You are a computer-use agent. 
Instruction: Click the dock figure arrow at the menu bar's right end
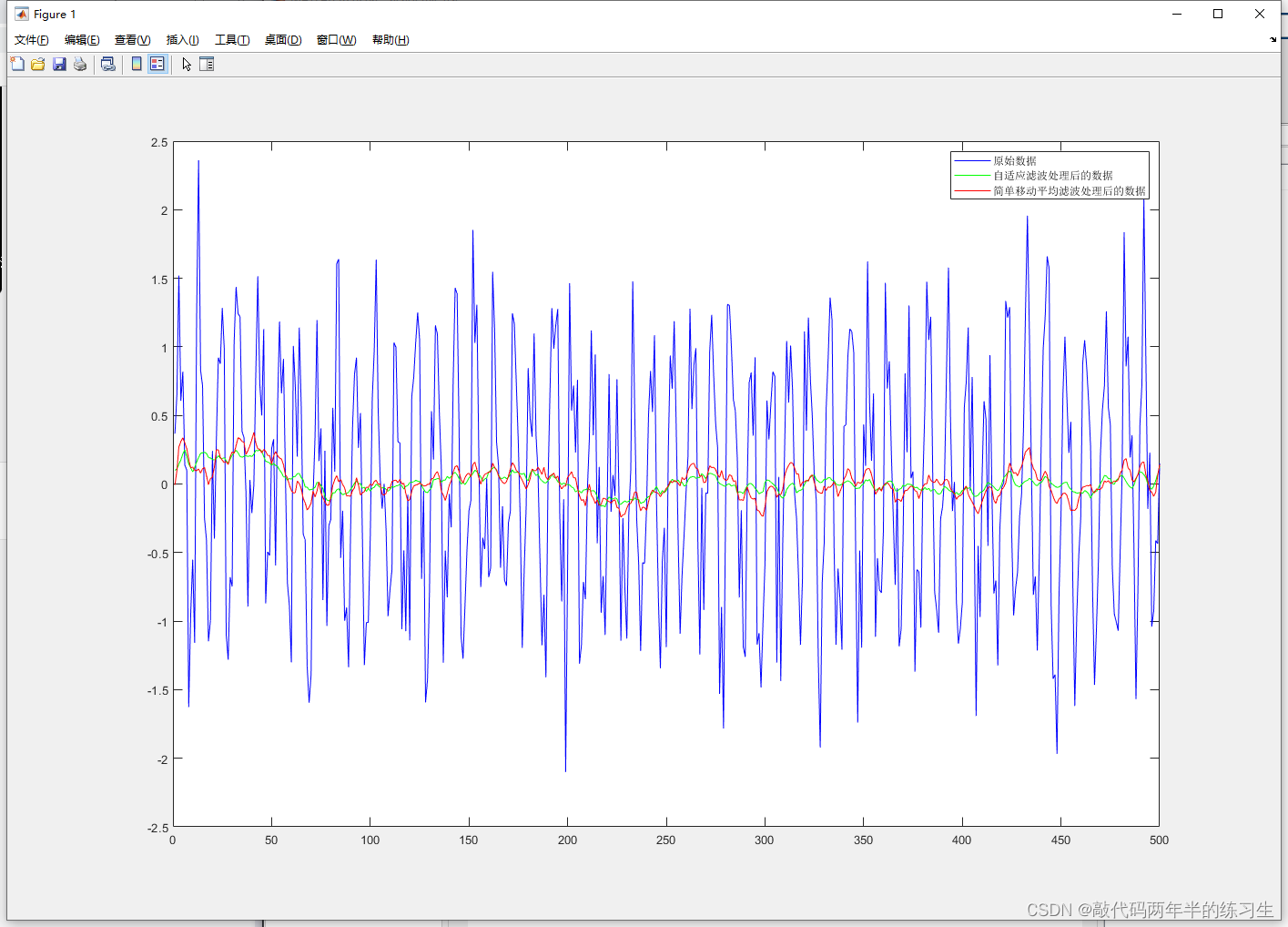tap(1273, 39)
